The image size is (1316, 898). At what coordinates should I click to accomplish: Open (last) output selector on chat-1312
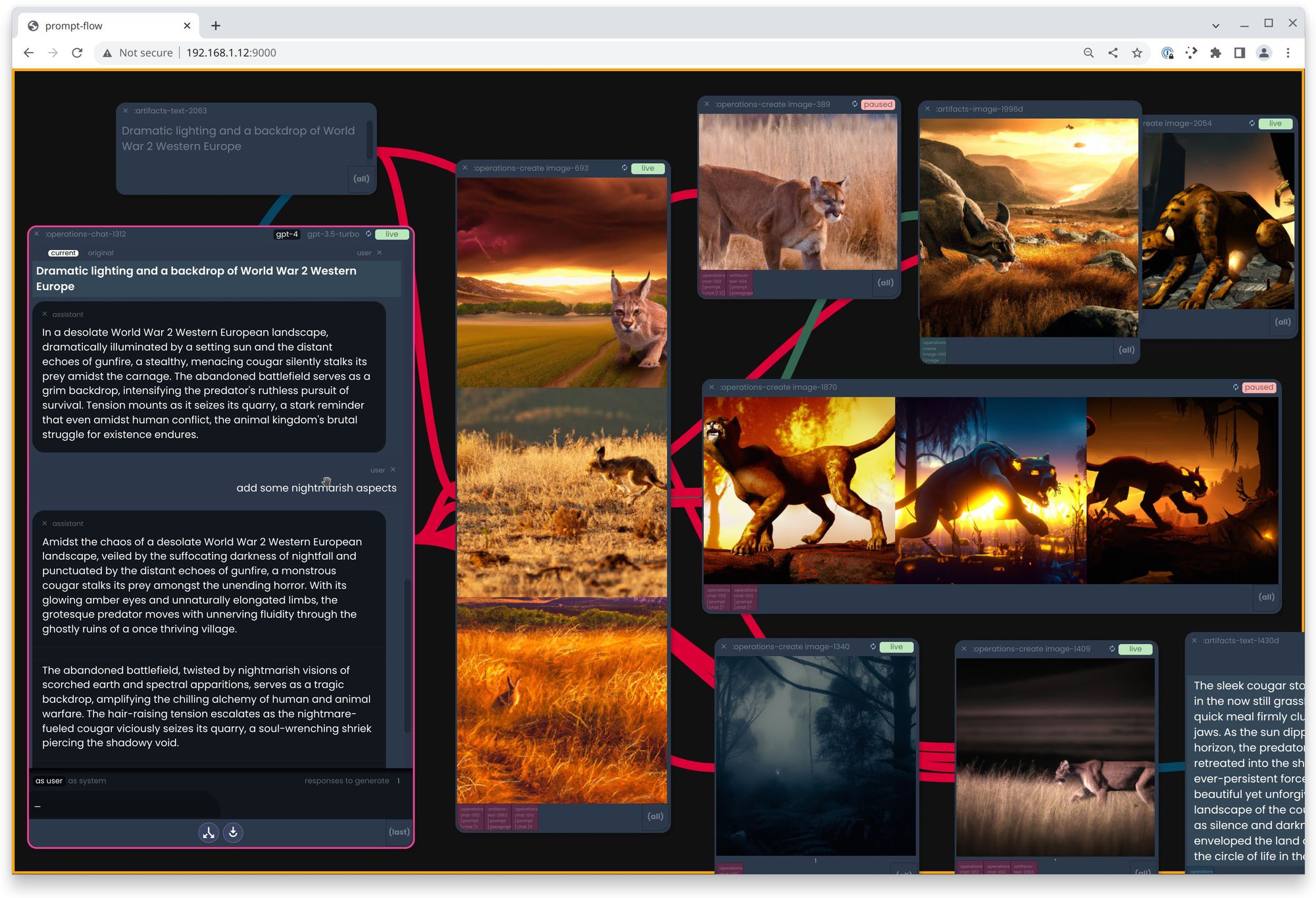(399, 832)
